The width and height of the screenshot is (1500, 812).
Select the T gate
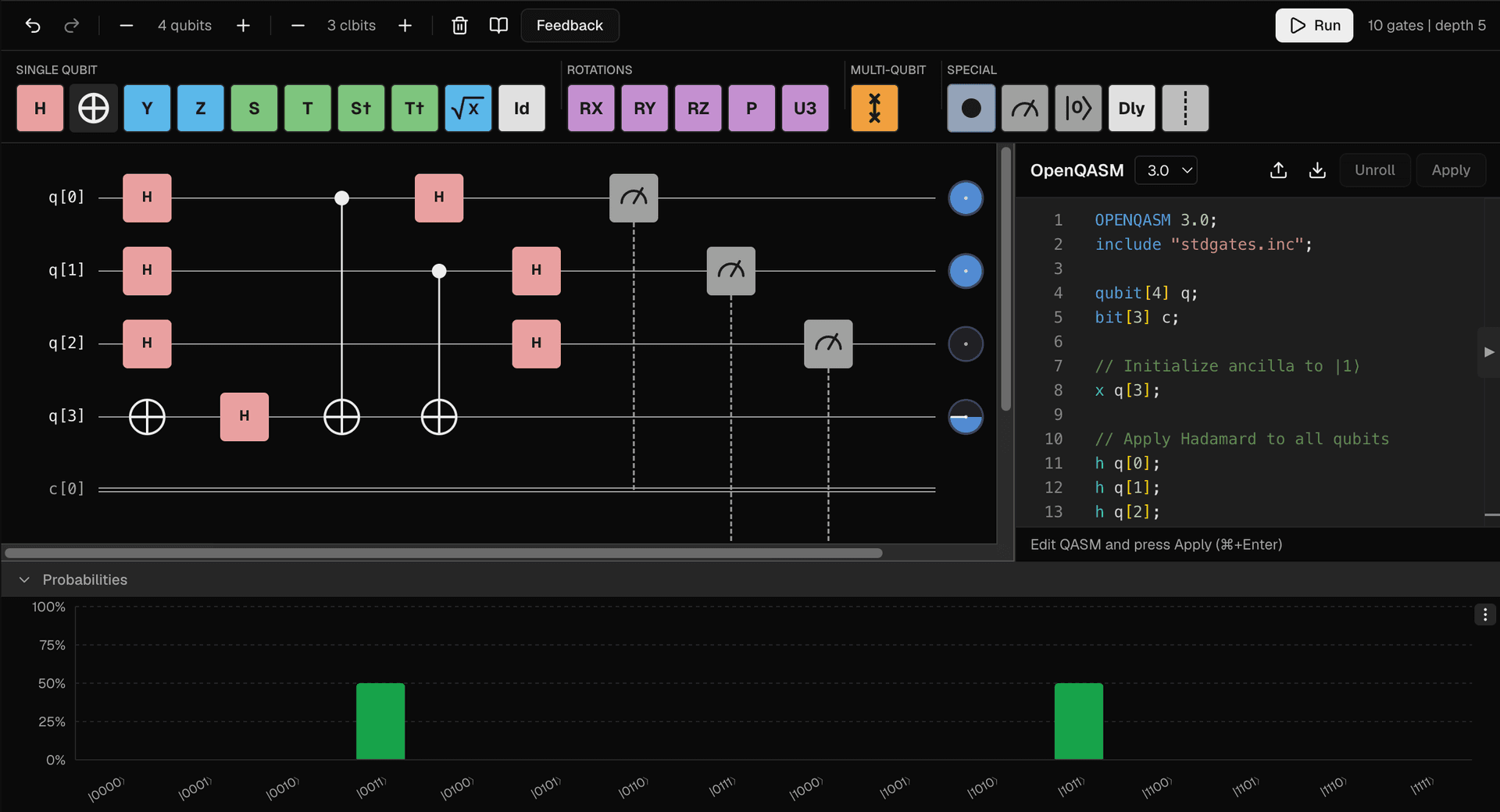tap(308, 109)
